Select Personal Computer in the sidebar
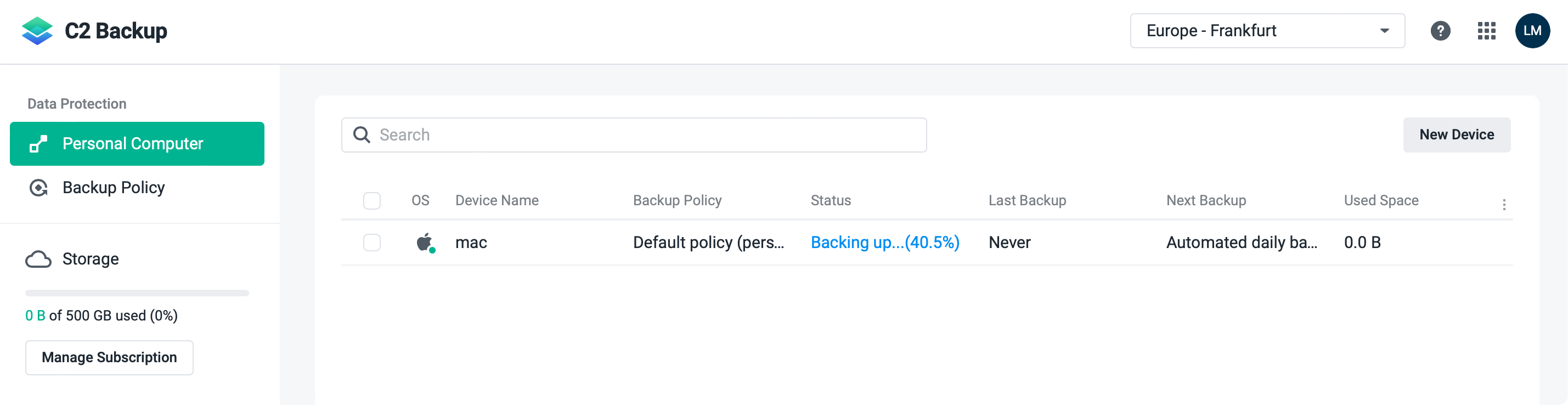 pyautogui.click(x=137, y=144)
